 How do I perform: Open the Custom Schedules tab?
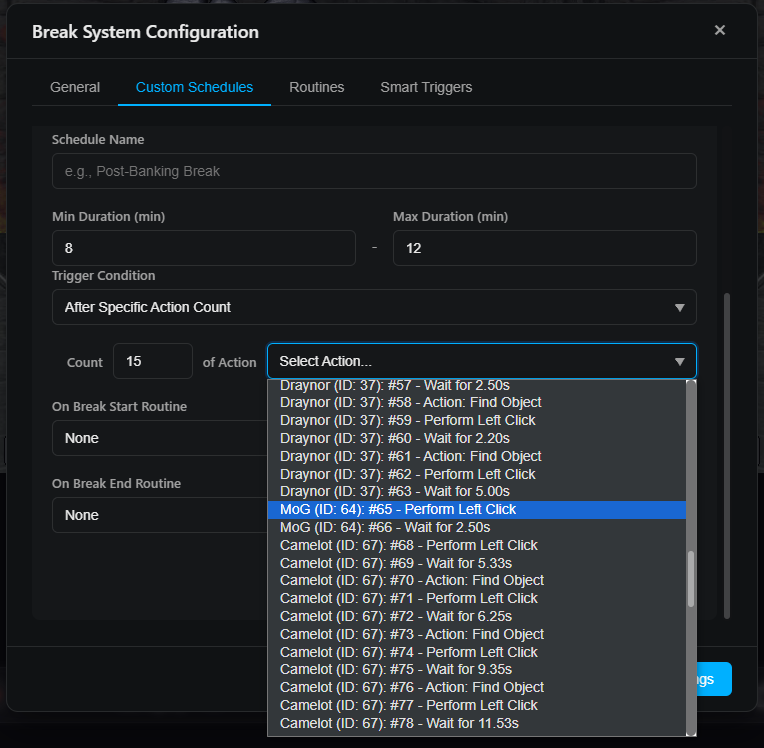point(194,87)
